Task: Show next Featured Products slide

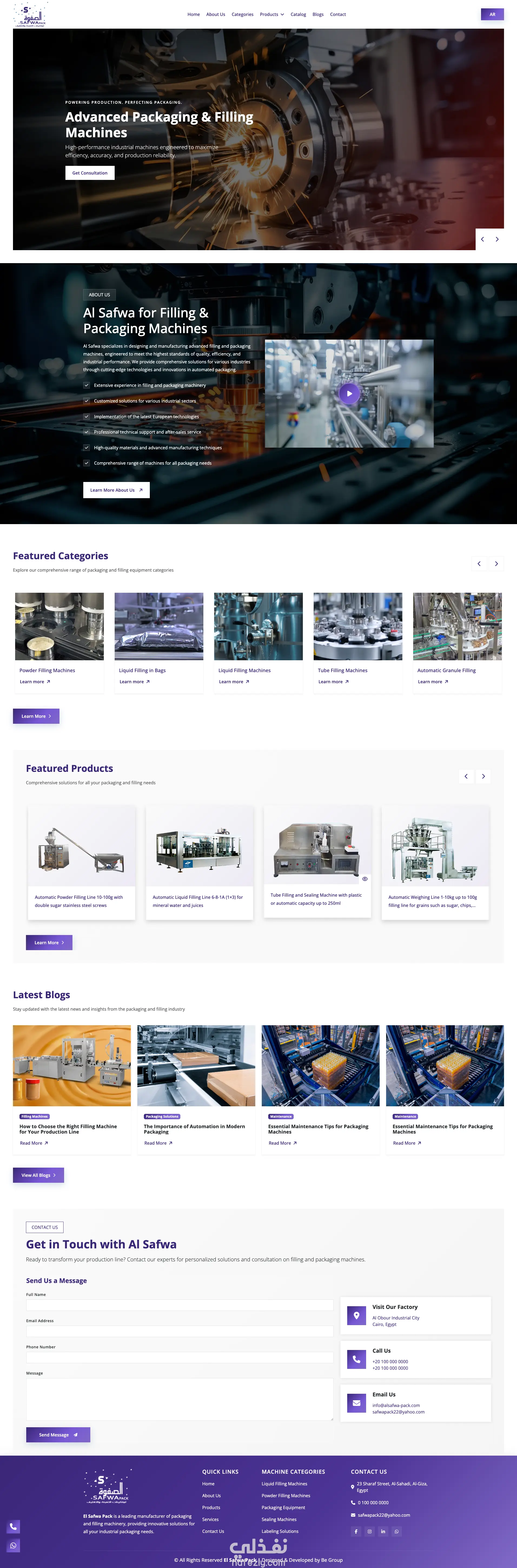Action: tap(483, 776)
